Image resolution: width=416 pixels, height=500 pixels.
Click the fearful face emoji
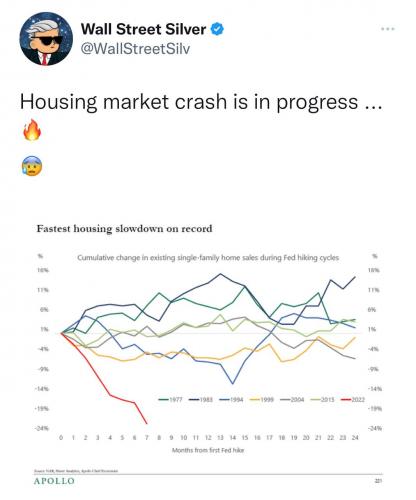tap(32, 166)
